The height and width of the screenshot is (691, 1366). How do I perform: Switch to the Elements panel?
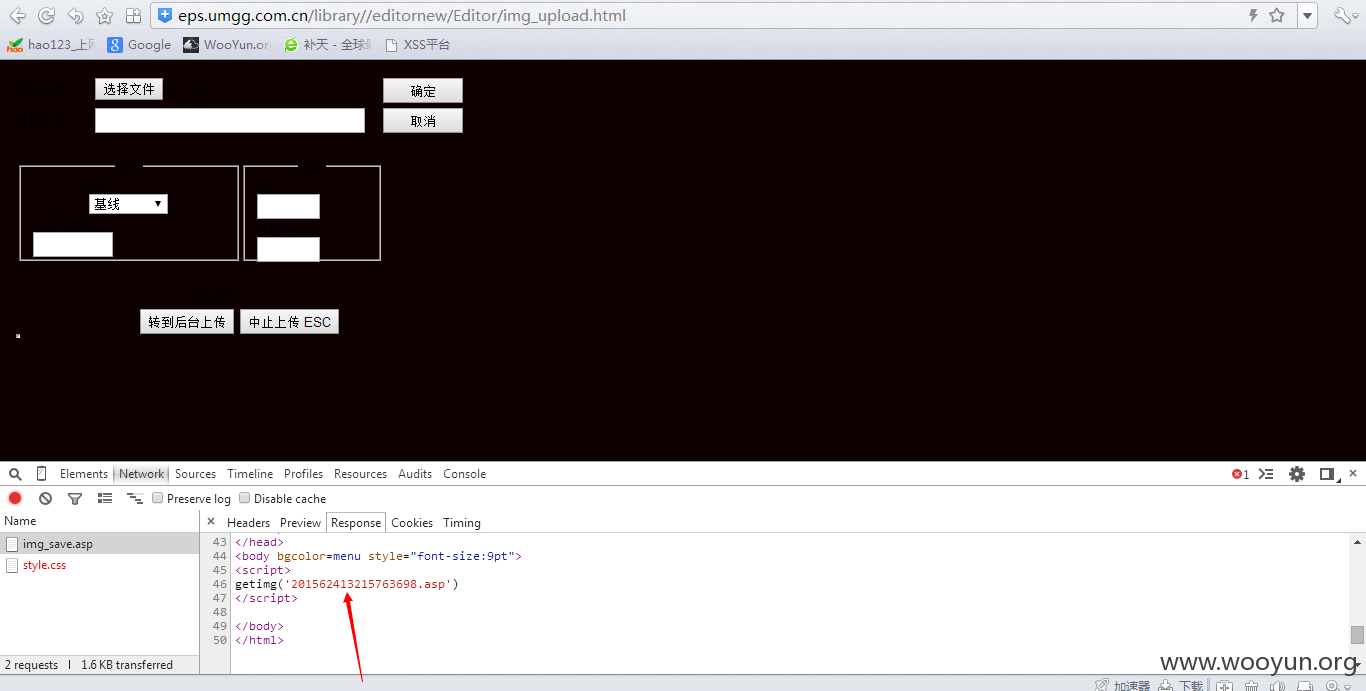coord(84,474)
